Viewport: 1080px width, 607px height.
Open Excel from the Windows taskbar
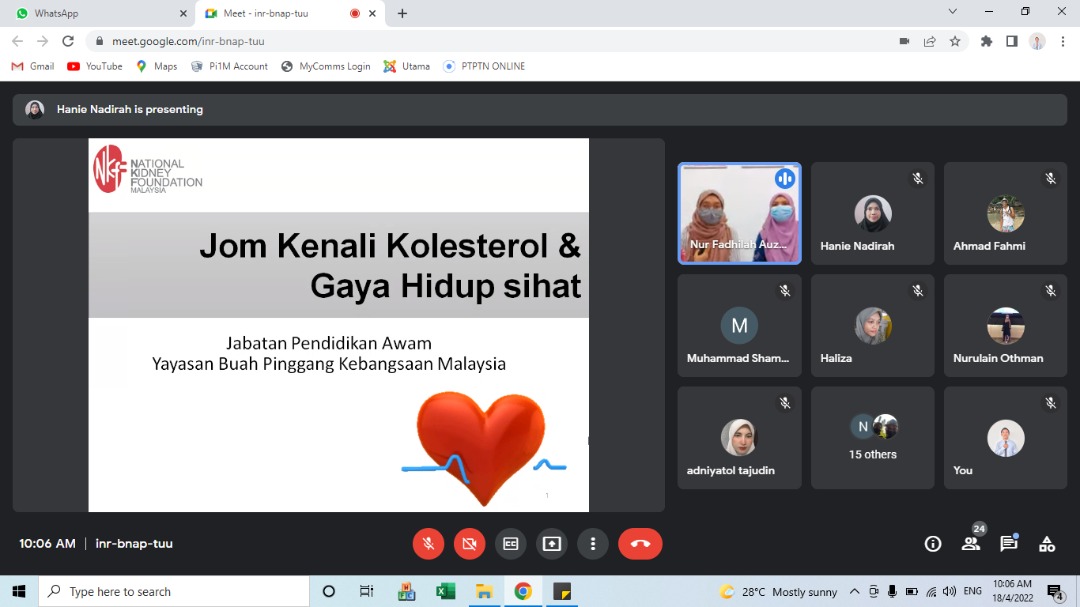(x=445, y=591)
